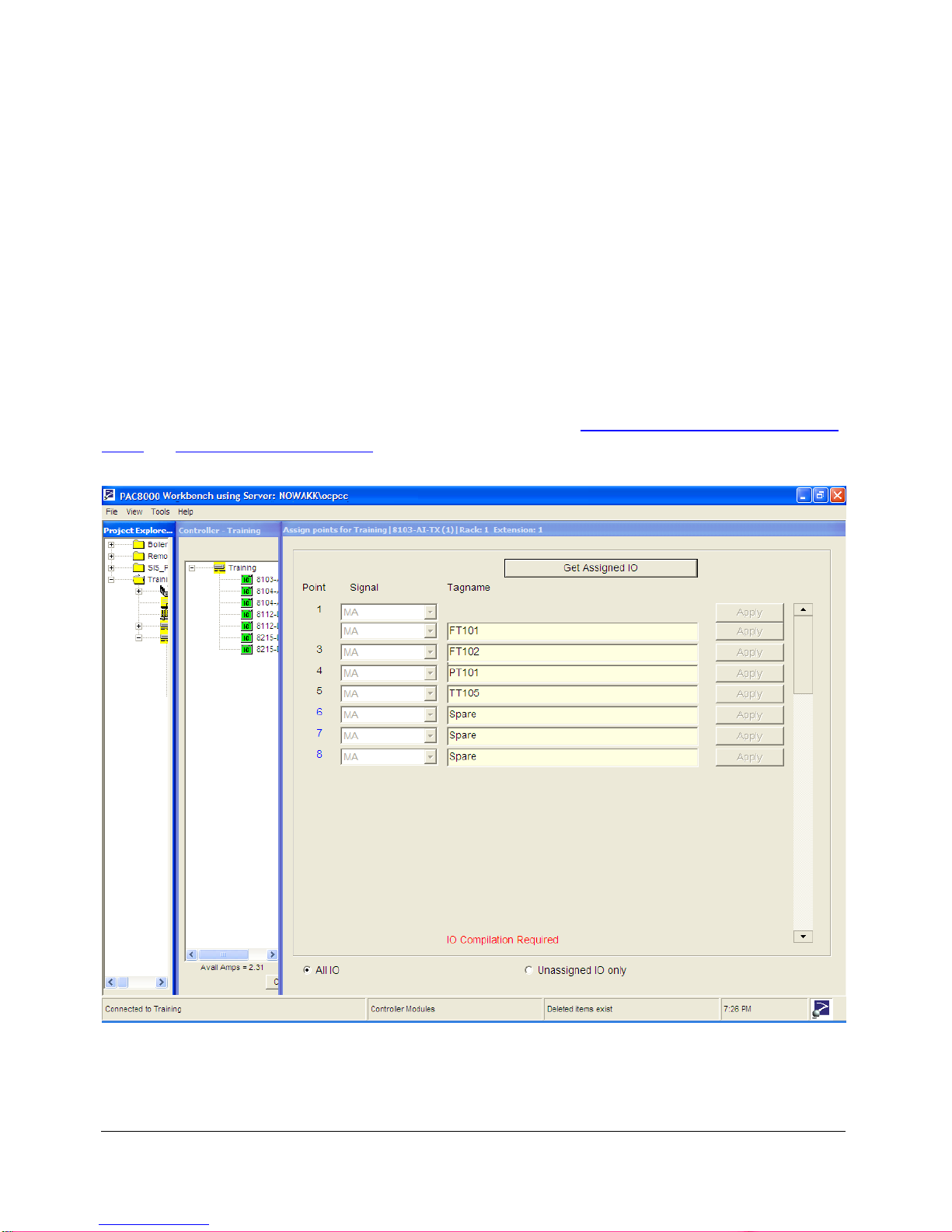Screen dimensions: 952x1232
Task: Click the green IO icon beside 8103
Action: click(246, 579)
